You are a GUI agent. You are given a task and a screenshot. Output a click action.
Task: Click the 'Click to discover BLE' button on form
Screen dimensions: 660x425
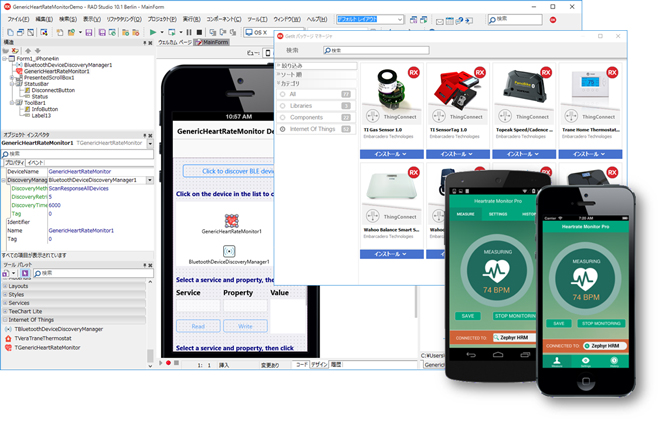(x=229, y=171)
